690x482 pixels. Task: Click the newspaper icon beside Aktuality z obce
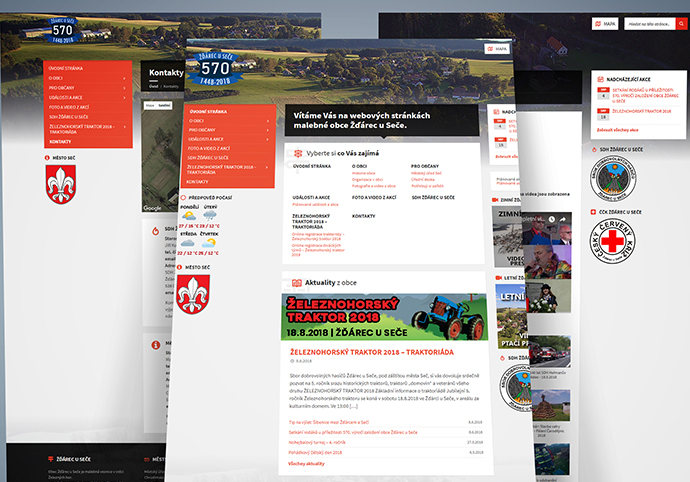[297, 283]
